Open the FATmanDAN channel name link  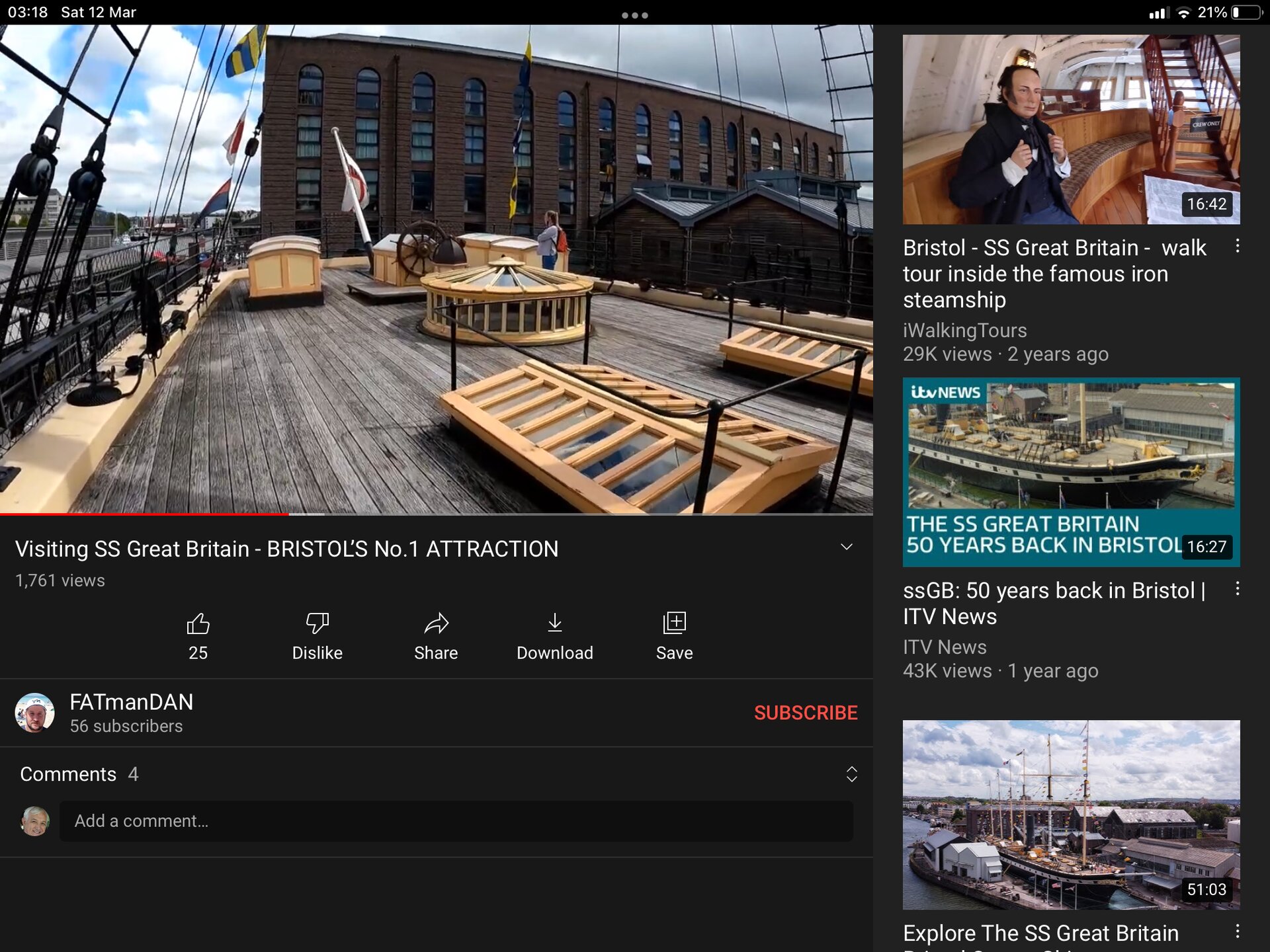(131, 702)
